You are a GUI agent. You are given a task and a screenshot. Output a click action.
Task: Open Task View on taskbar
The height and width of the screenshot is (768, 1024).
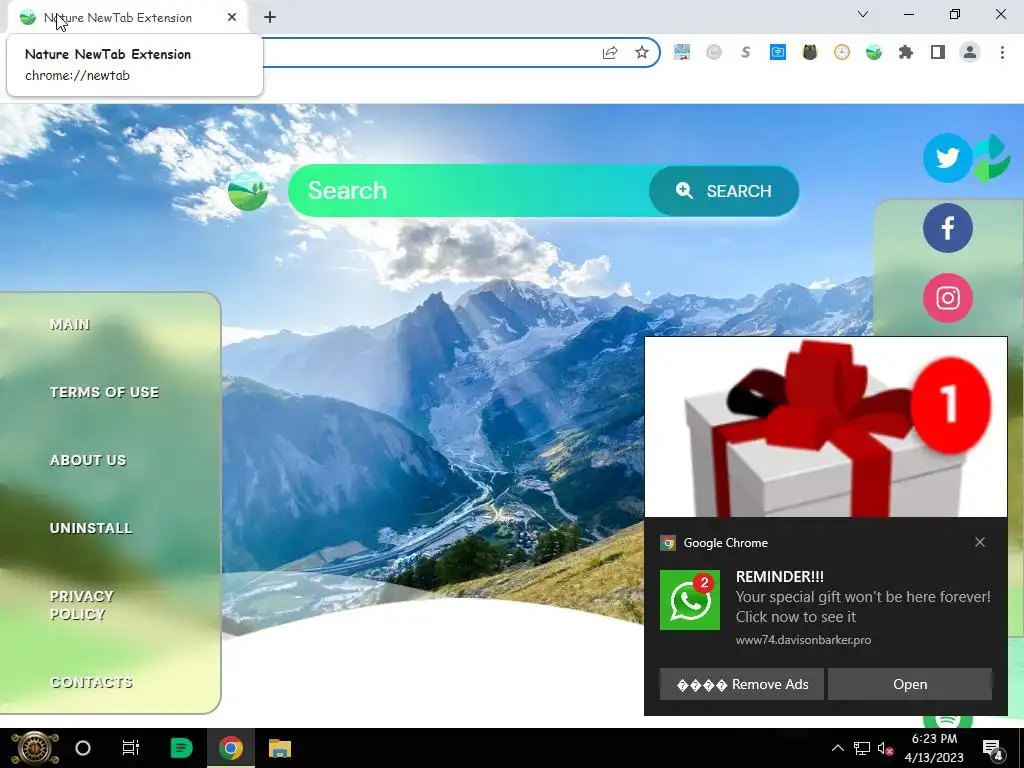point(131,748)
